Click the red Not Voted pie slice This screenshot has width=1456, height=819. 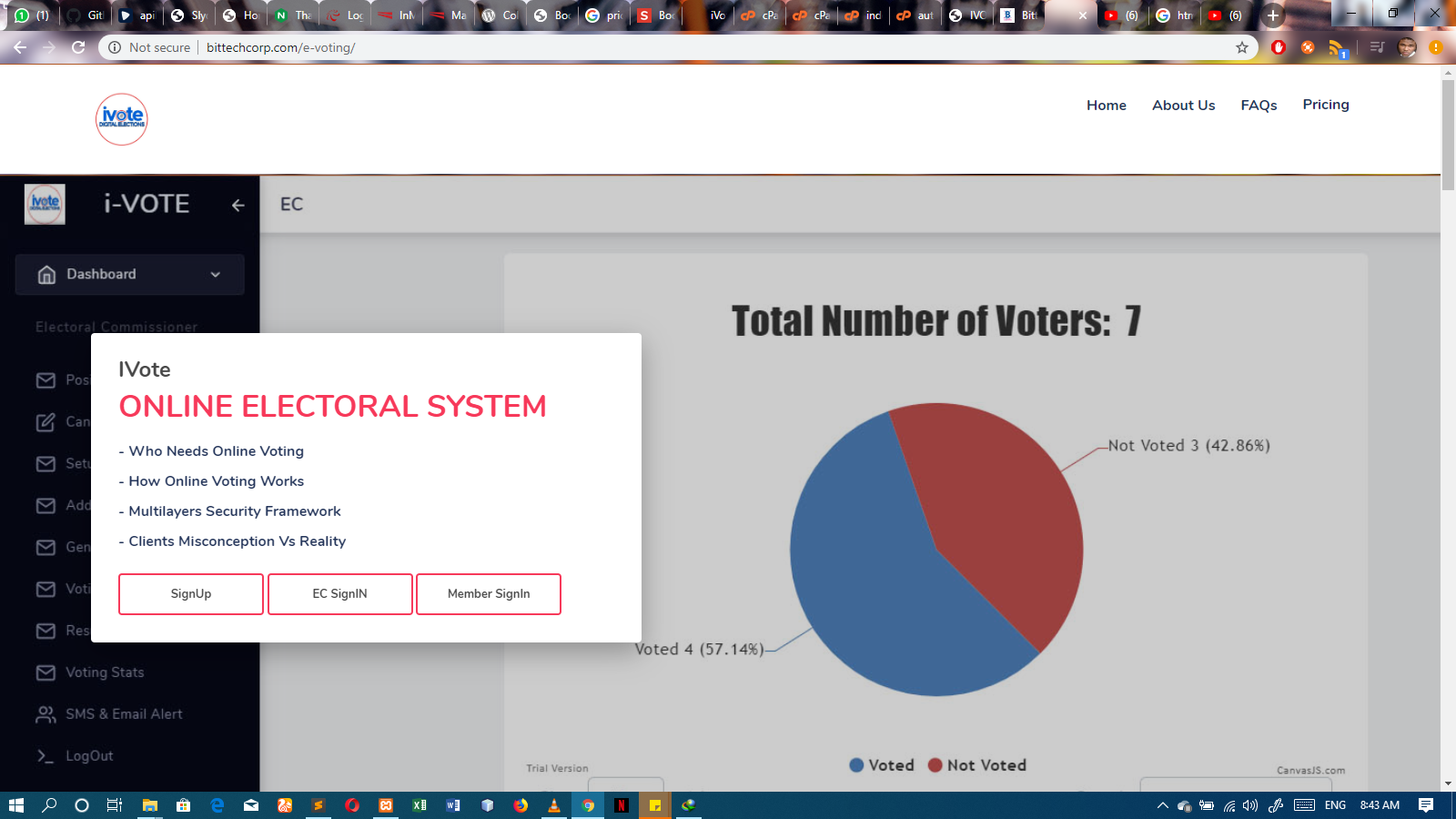click(x=992, y=510)
